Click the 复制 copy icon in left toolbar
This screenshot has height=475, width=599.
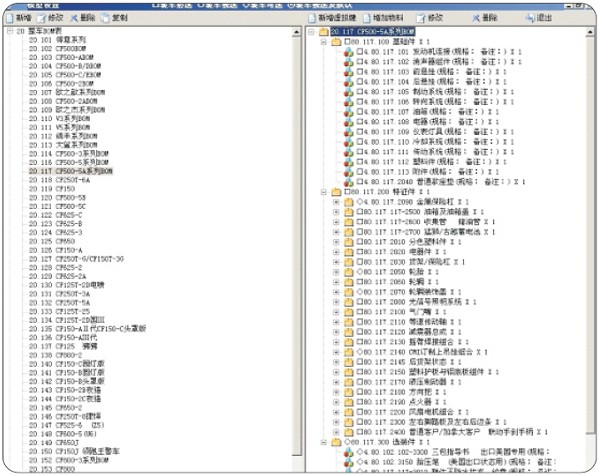point(105,18)
